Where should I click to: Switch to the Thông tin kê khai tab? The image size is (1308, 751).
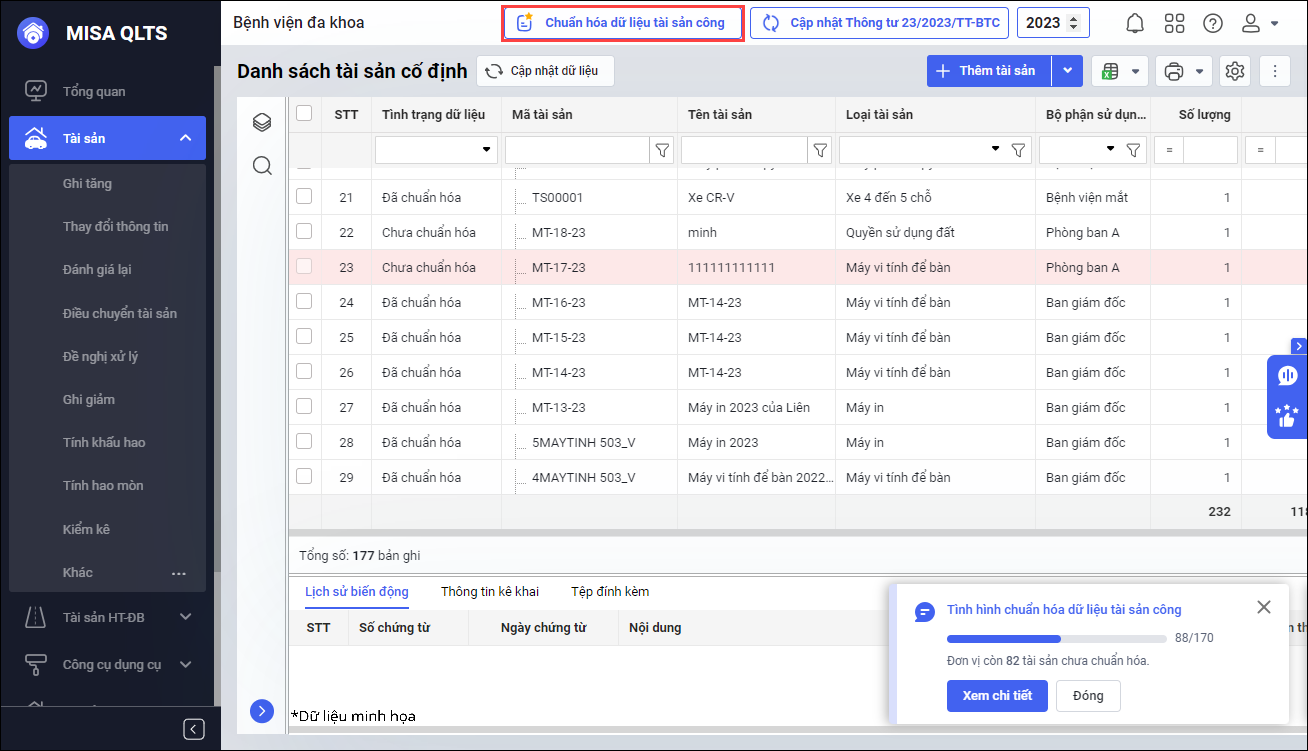pyautogui.click(x=489, y=592)
